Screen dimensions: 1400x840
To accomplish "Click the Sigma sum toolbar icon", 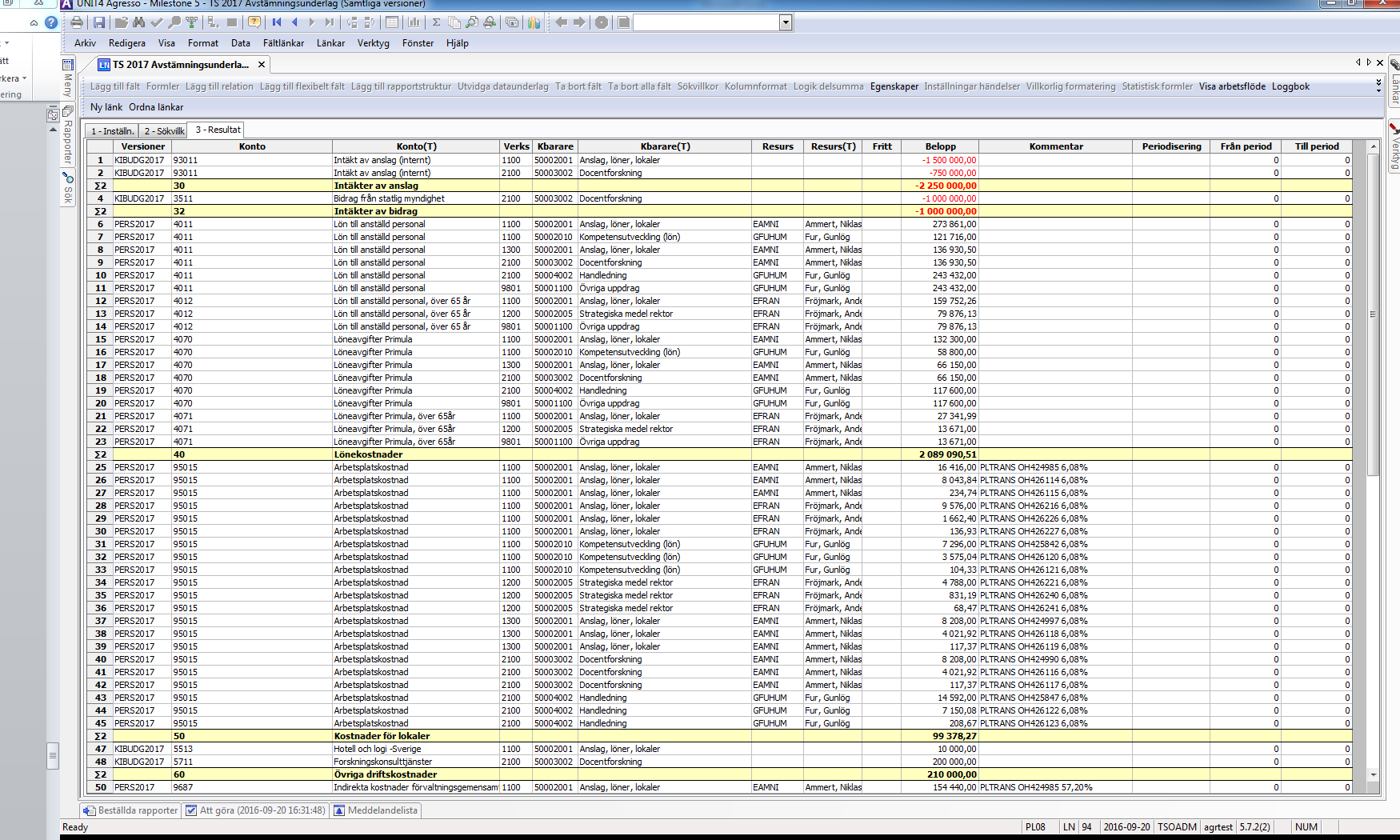I will click(x=437, y=22).
